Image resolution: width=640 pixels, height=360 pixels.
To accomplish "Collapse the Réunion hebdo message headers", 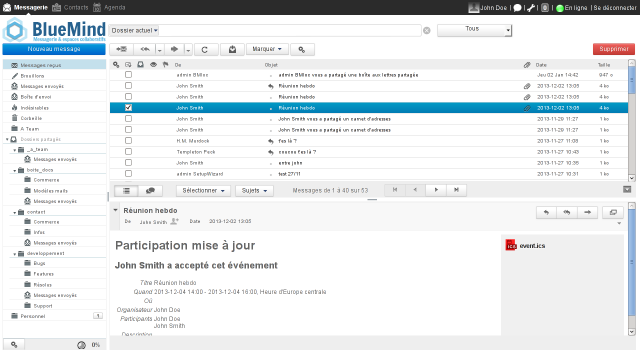I will pyautogui.click(x=116, y=210).
